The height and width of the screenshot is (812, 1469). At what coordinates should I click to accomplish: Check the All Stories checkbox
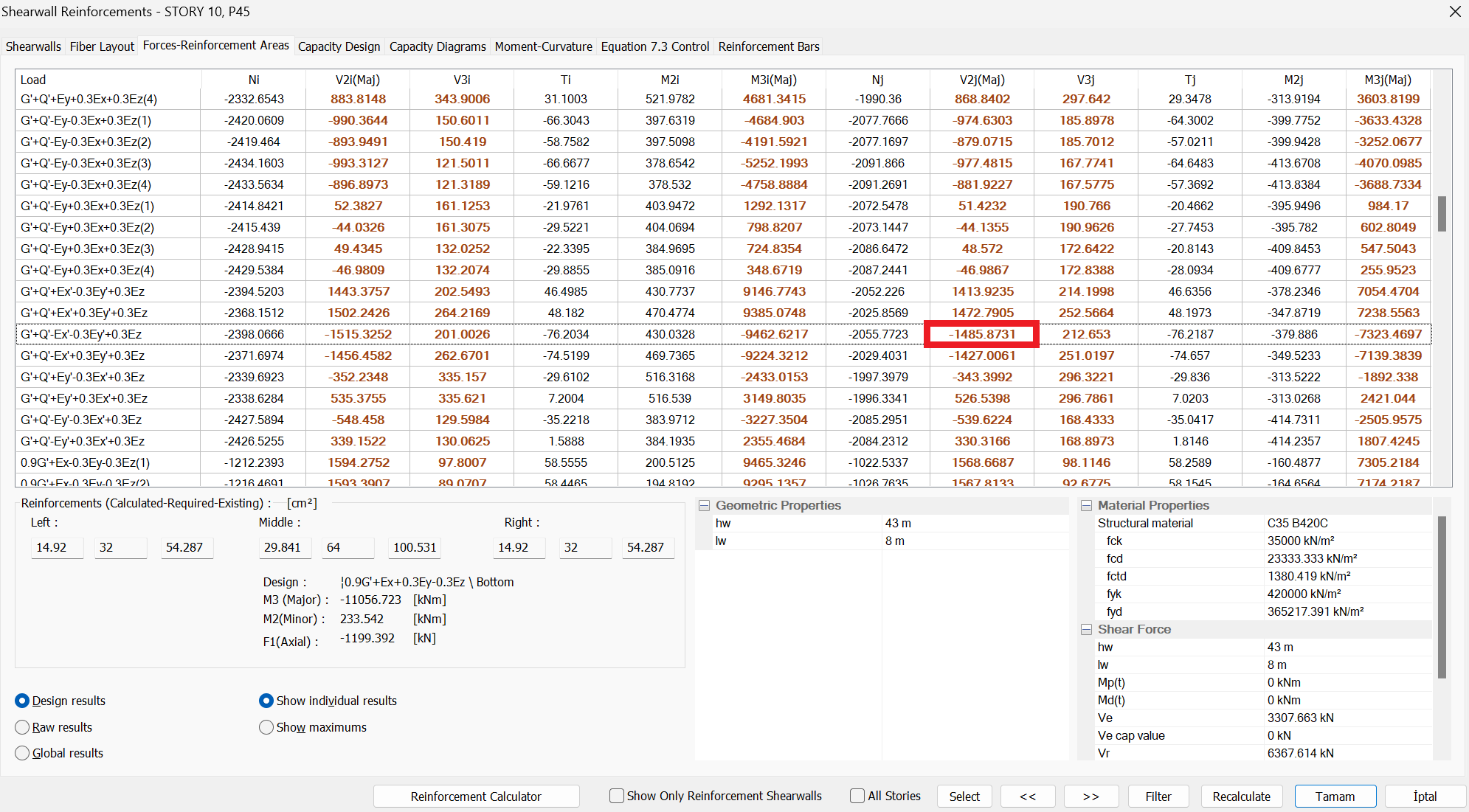coord(857,796)
